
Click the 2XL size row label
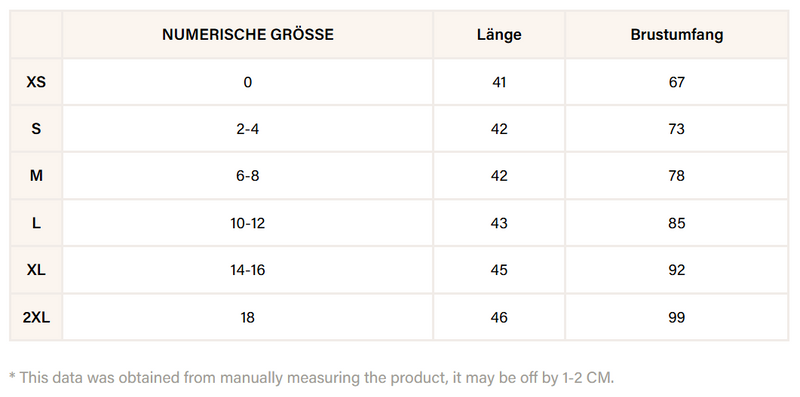point(36,317)
